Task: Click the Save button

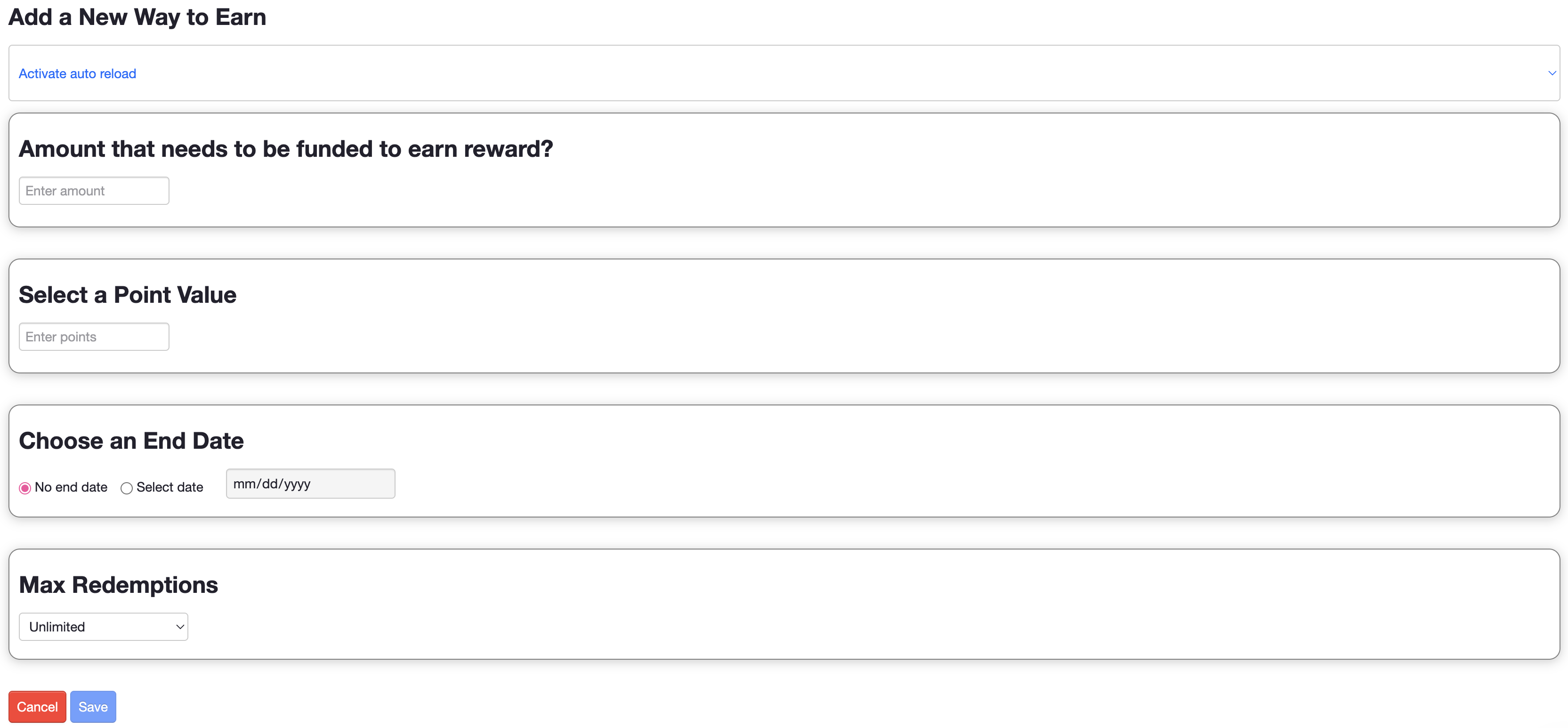Action: point(92,707)
